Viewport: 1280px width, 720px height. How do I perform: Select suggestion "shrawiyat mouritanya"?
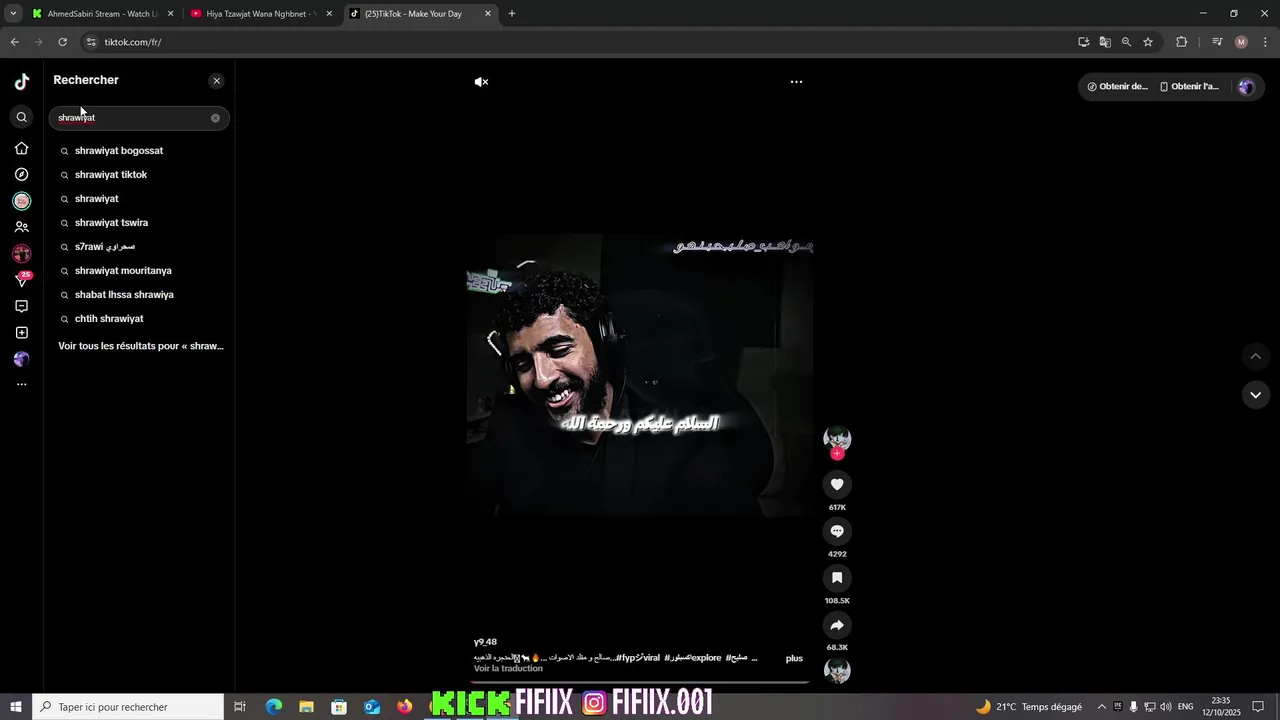pyautogui.click(x=123, y=271)
